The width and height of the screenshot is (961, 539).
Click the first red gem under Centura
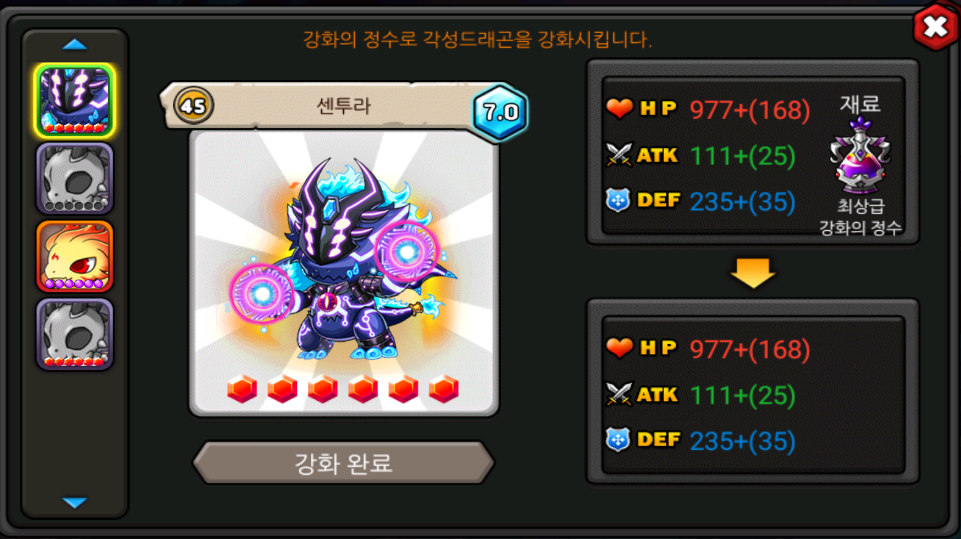[x=242, y=389]
